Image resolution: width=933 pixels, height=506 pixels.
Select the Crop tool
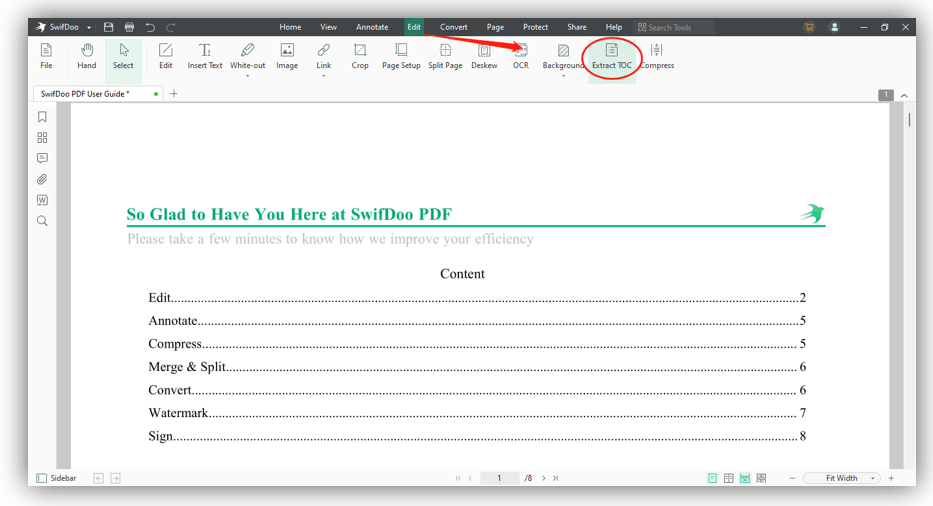(360, 56)
